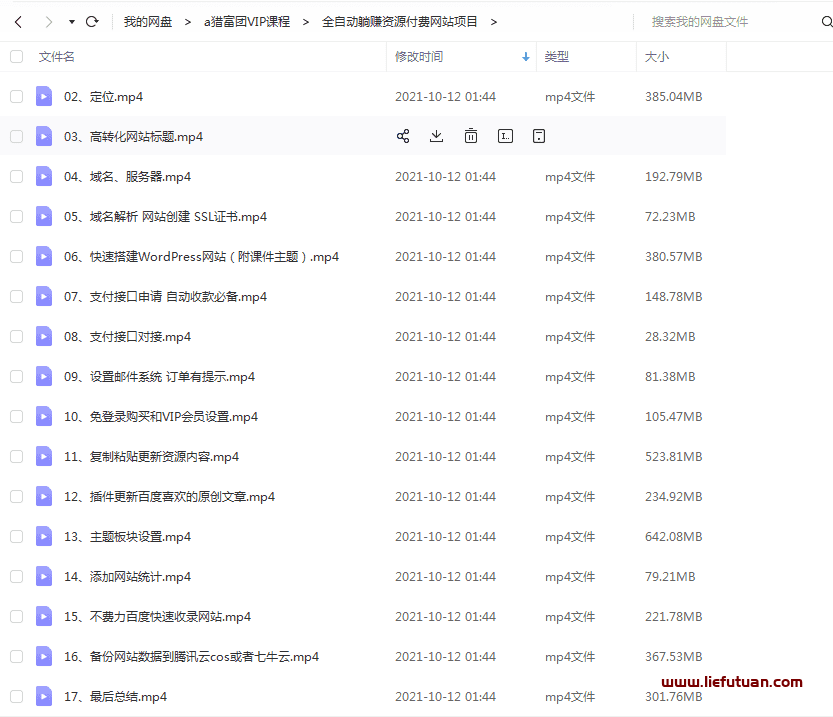The width and height of the screenshot is (833, 717).
Task: Open file name 02、定位.mp4
Action: point(104,97)
